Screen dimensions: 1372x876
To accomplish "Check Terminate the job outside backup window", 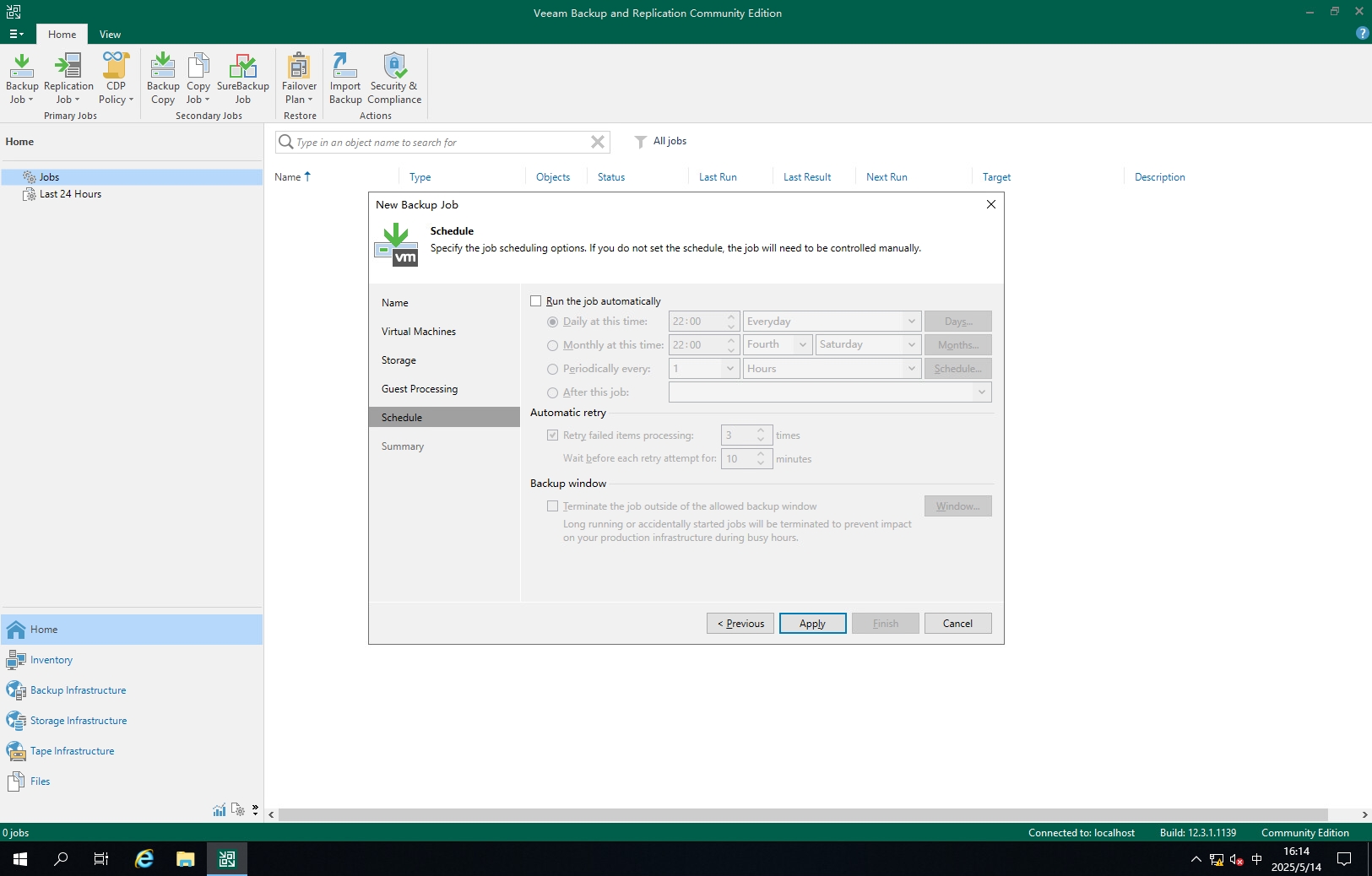I will (x=553, y=506).
